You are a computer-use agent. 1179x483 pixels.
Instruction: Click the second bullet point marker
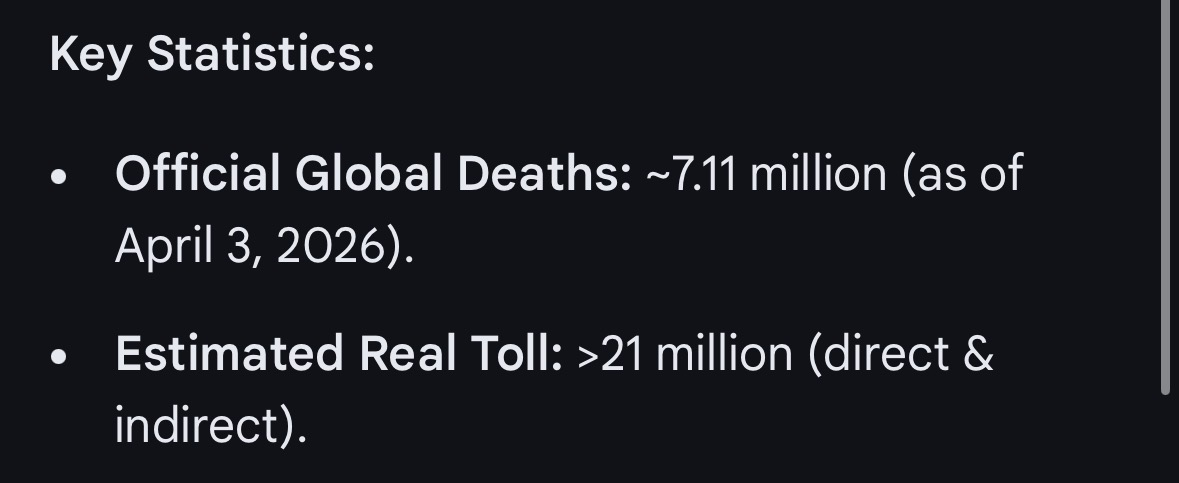click(60, 357)
